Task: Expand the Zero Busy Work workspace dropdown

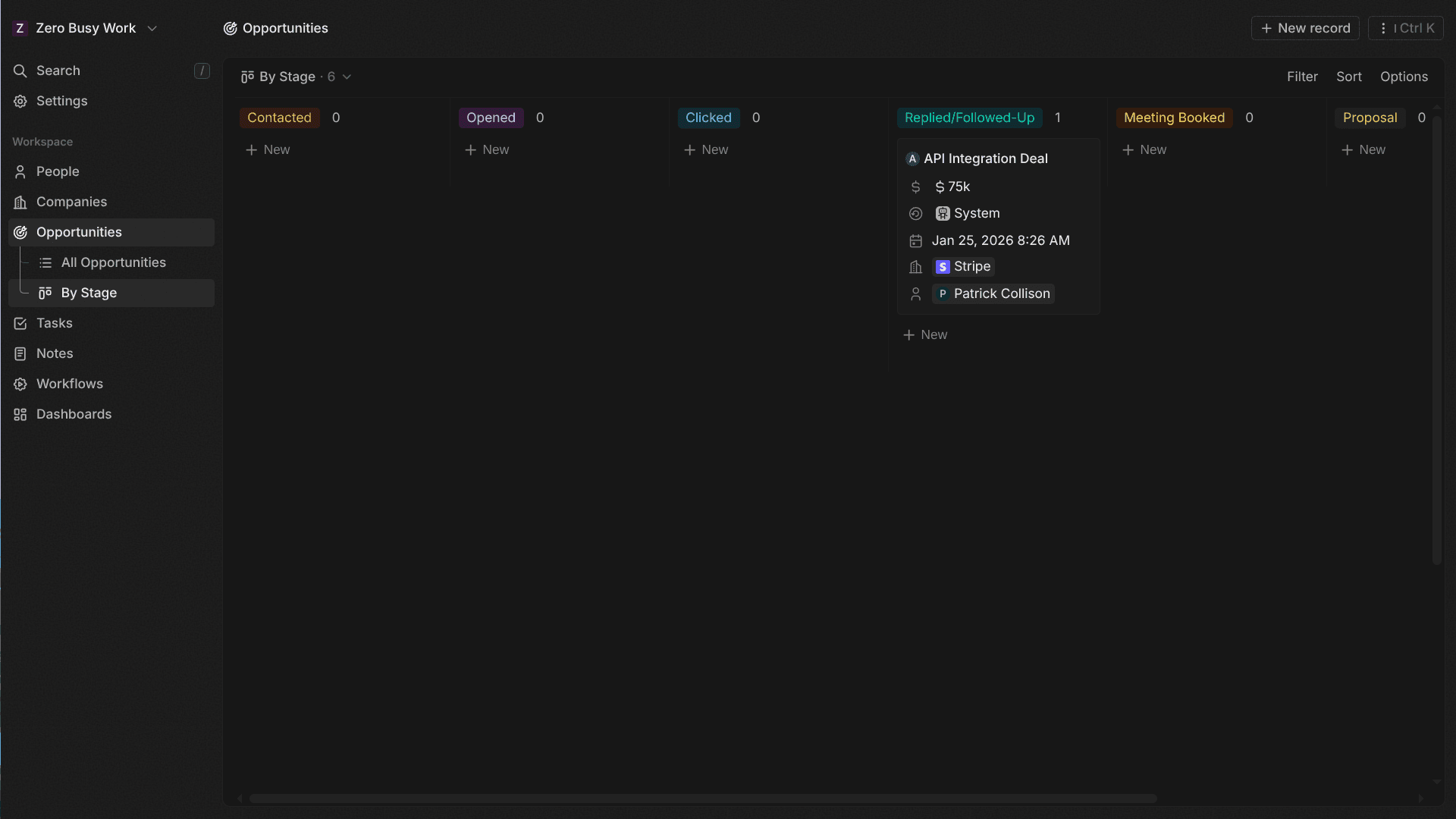Action: pyautogui.click(x=152, y=28)
